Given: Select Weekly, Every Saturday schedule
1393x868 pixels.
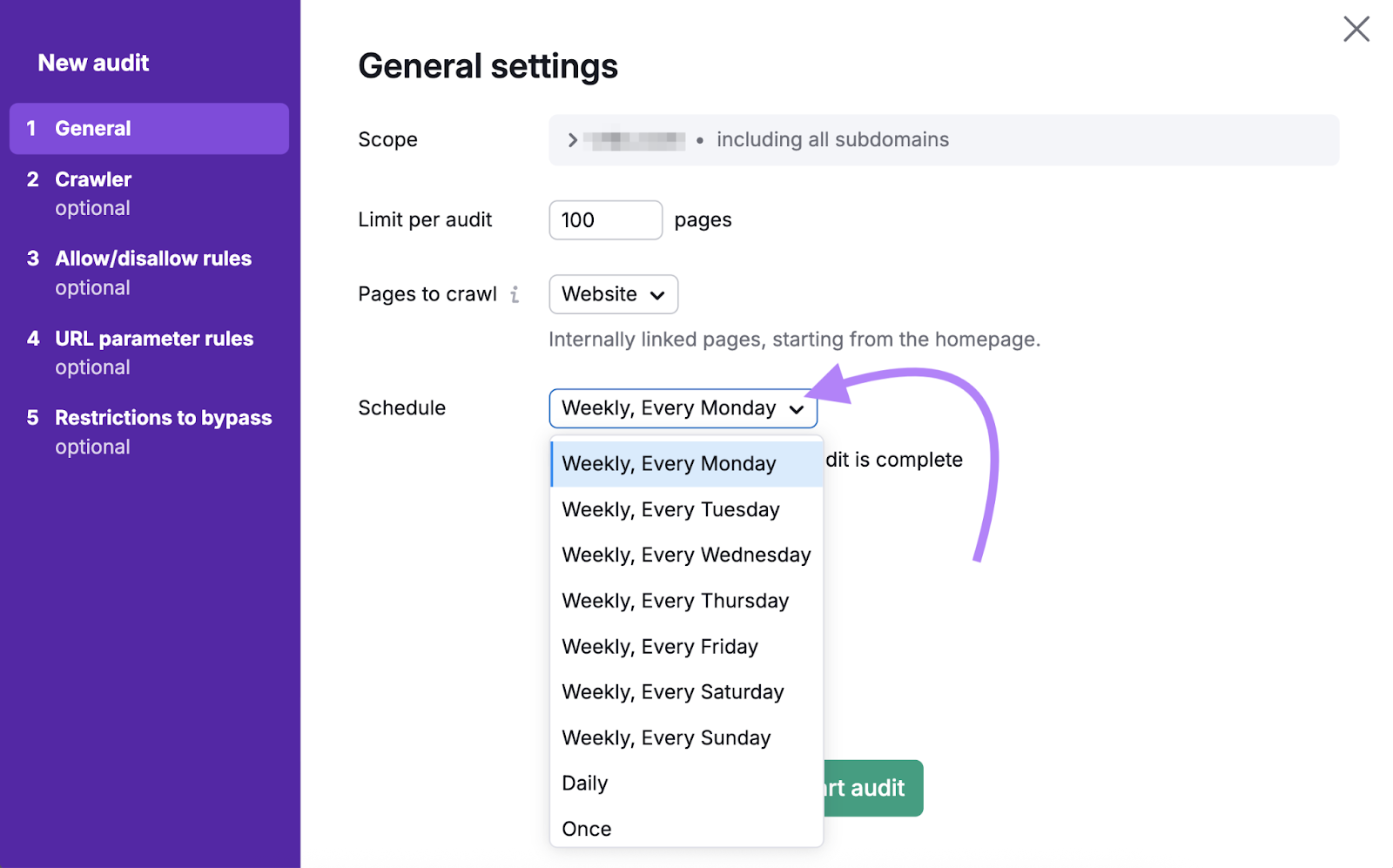Looking at the screenshot, I should (673, 691).
